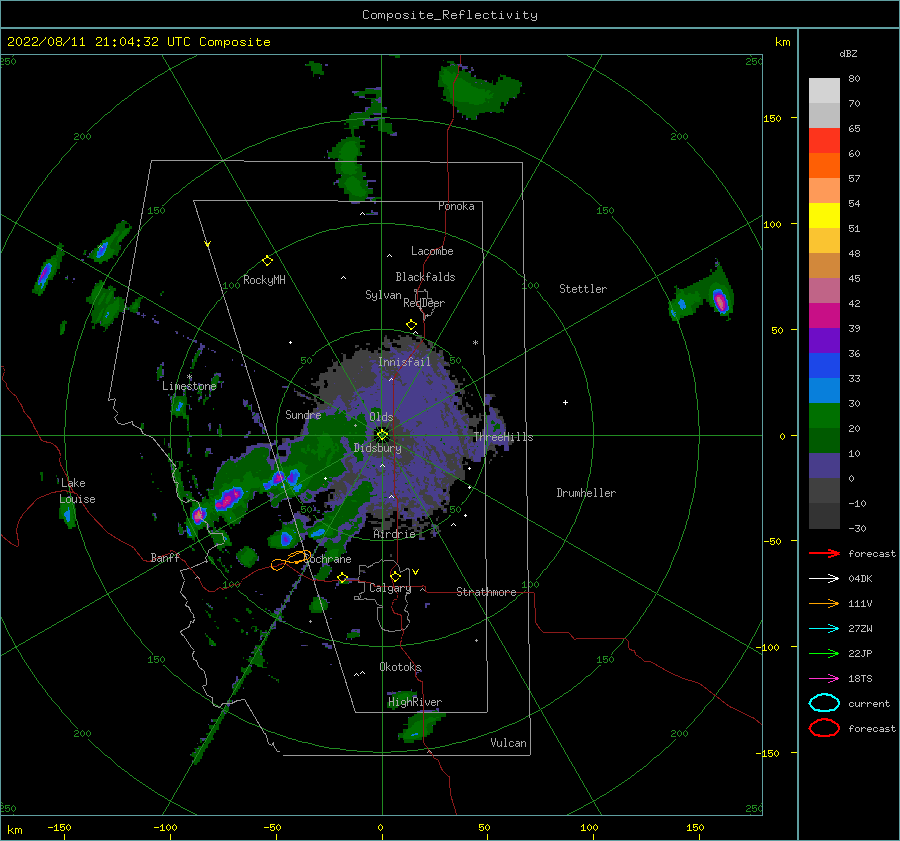Click the Composite_Reflectivity title
Image resolution: width=900 pixels, height=841 pixels.
click(x=450, y=15)
